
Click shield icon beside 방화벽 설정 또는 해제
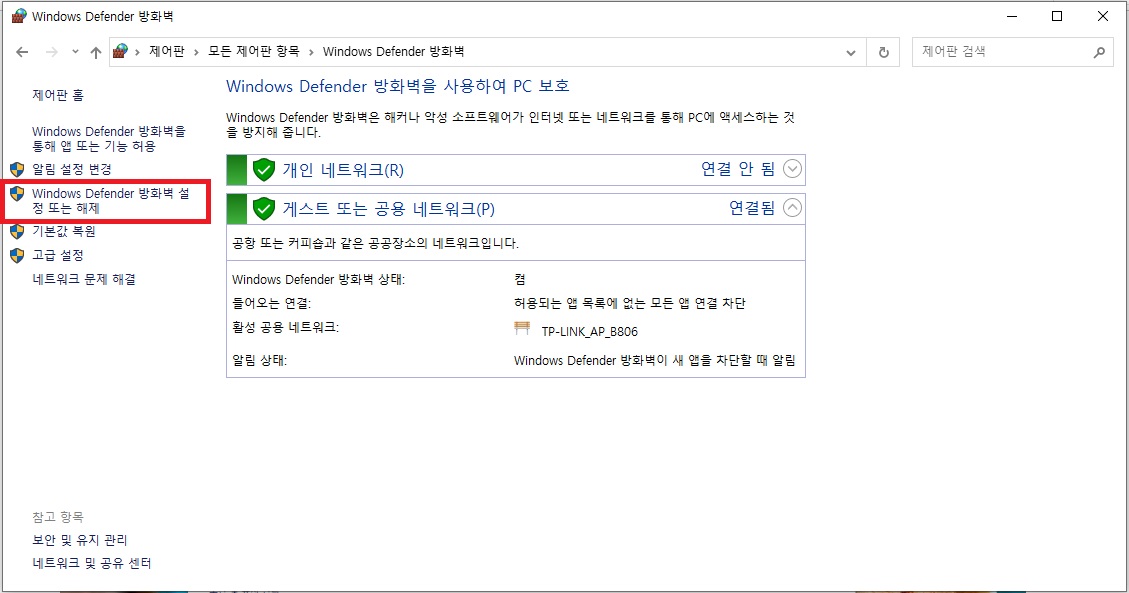pyautogui.click(x=17, y=194)
